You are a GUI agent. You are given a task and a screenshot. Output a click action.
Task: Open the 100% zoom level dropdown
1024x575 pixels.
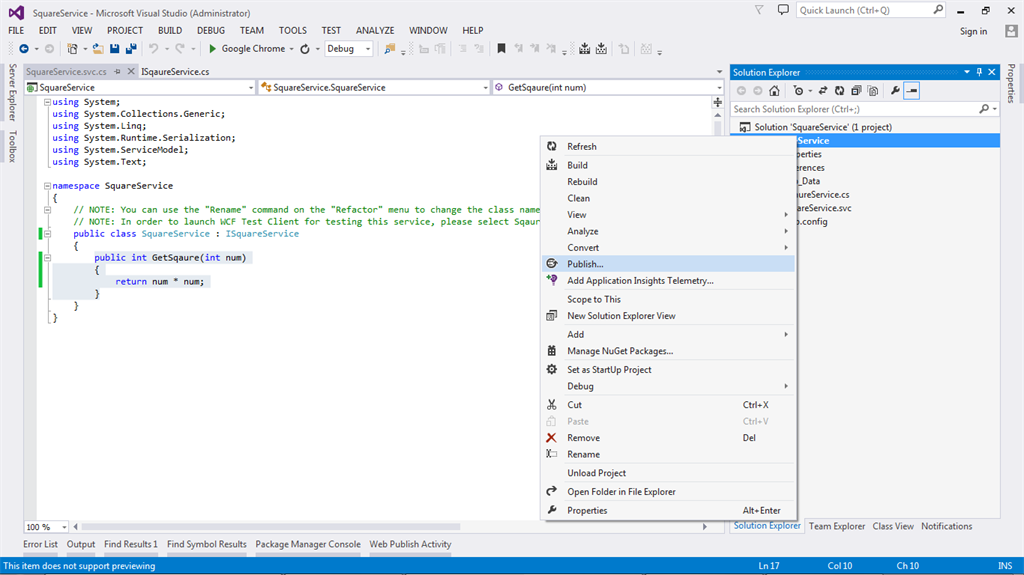(64, 527)
